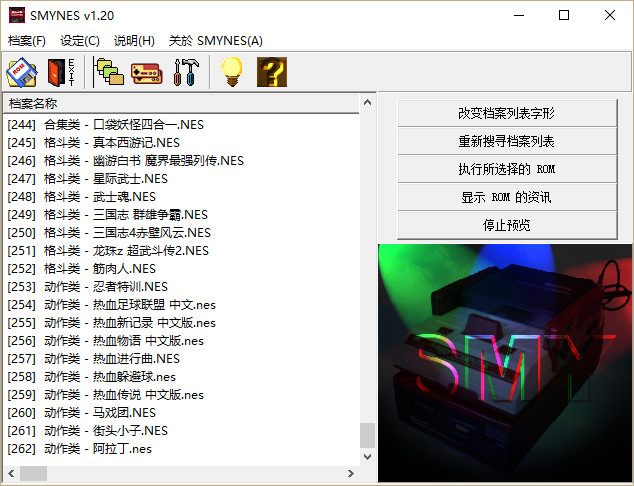
Task: Select [246] 幽游白书 魔界最强列传.NES
Action: point(125,161)
